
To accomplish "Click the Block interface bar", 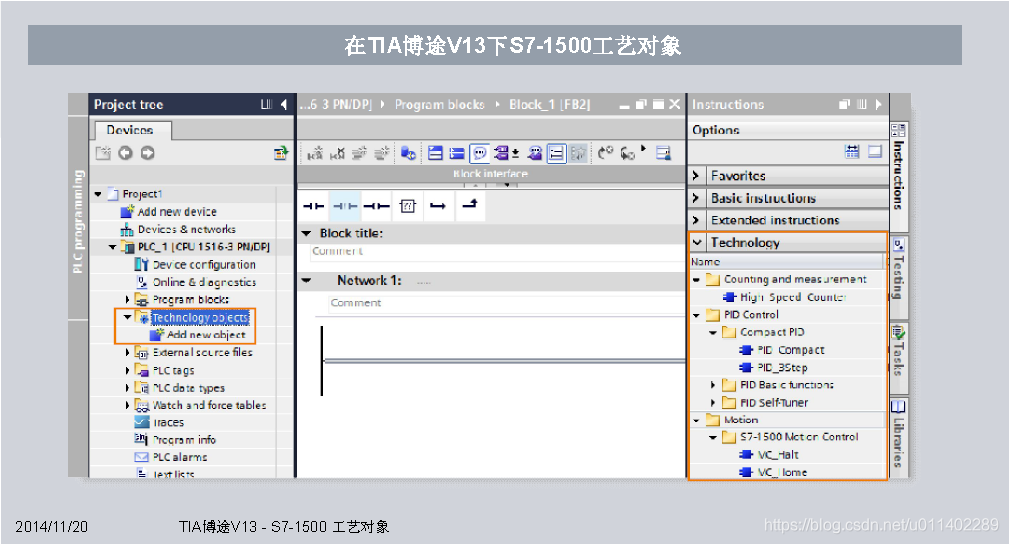I will pos(490,174).
